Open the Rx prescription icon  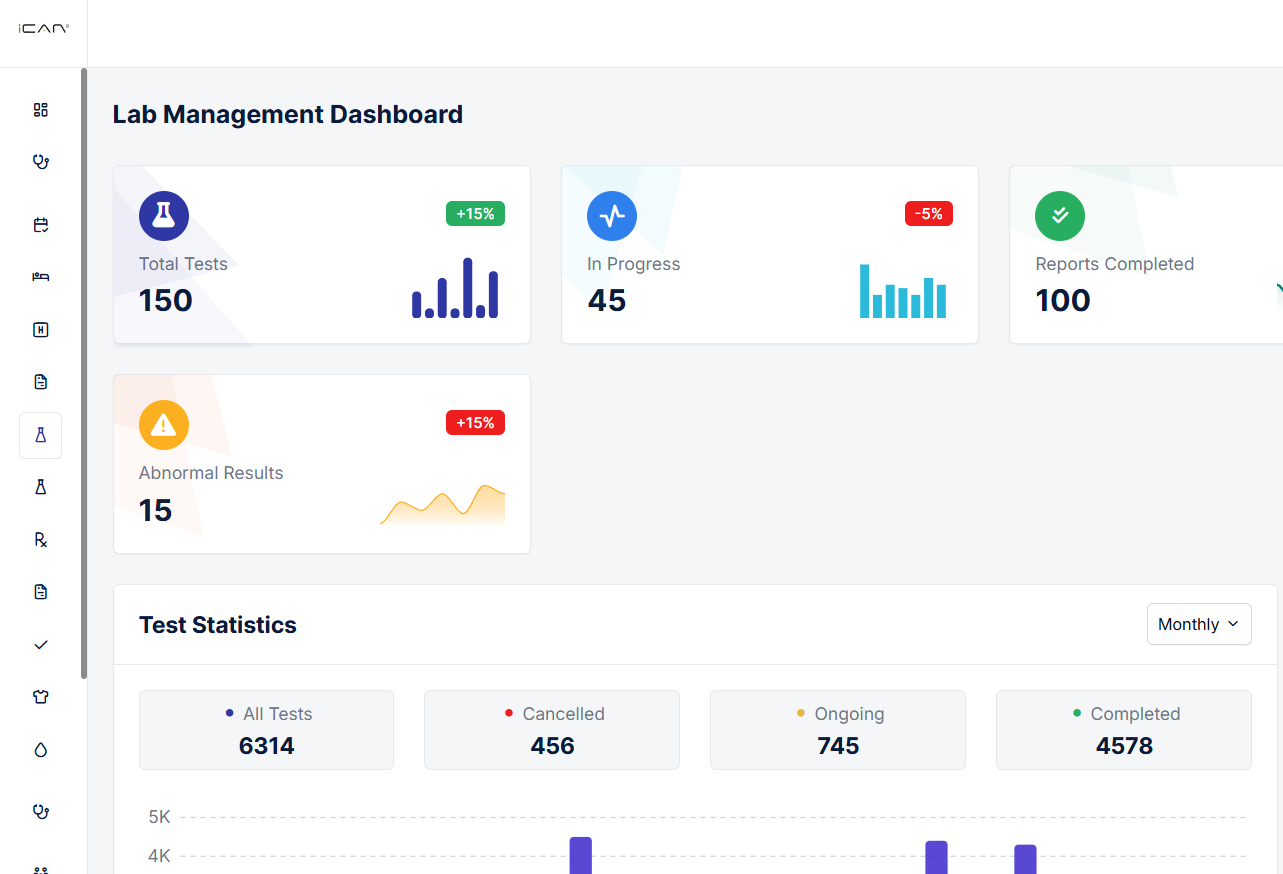pos(41,540)
